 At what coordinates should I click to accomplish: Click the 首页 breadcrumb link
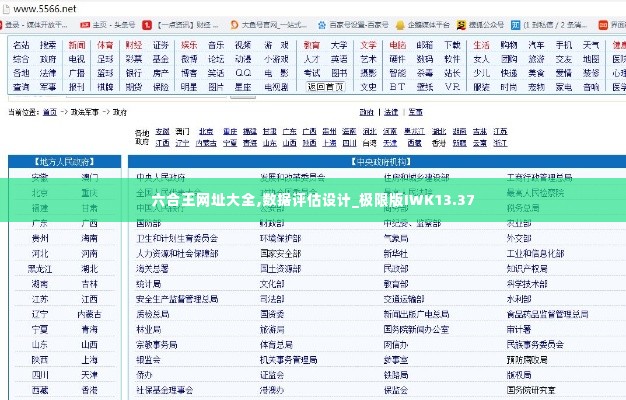(x=50, y=112)
